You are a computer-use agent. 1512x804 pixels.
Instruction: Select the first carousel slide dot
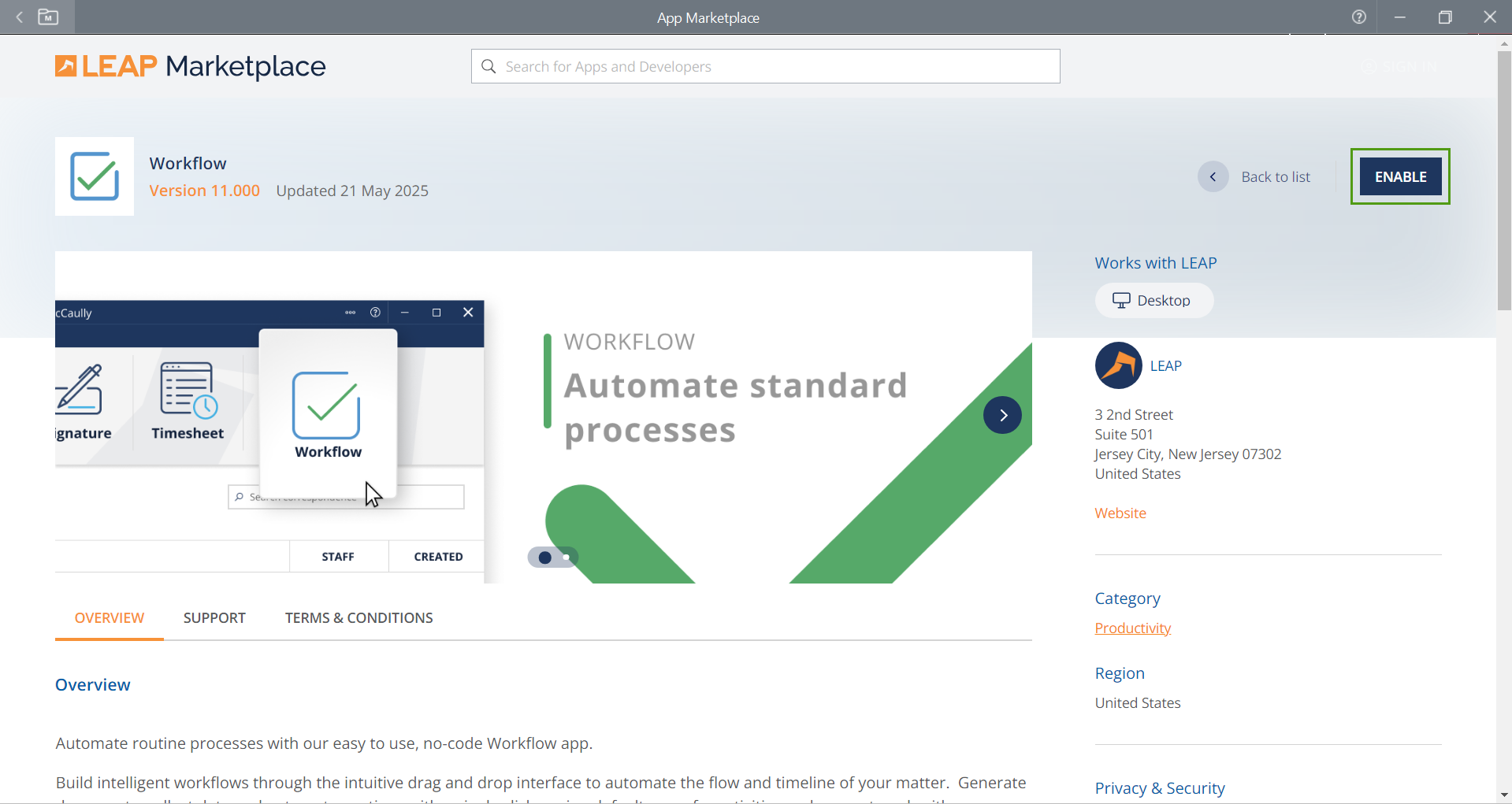pyautogui.click(x=544, y=558)
